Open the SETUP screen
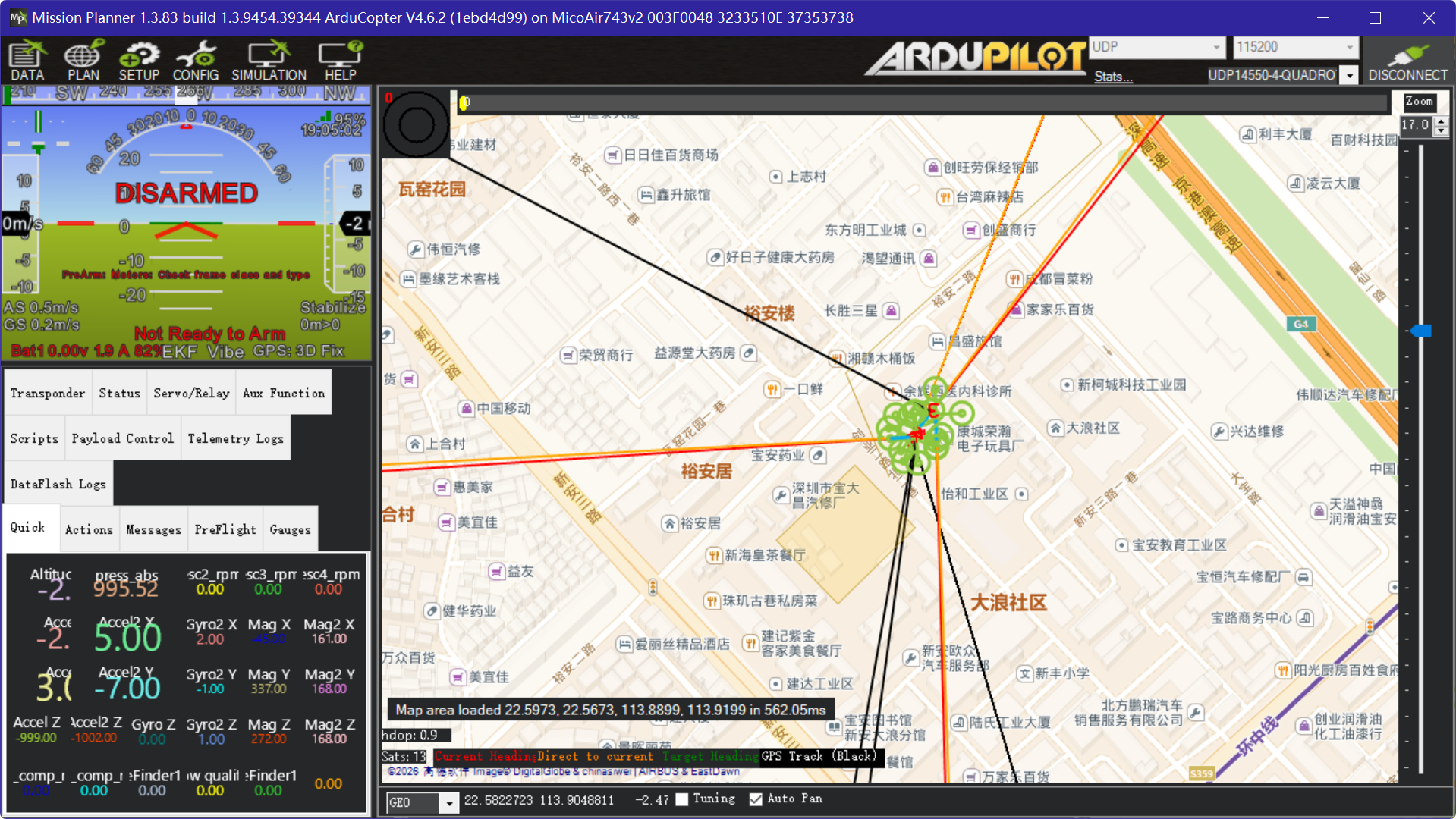The width and height of the screenshot is (1456, 819). [x=139, y=61]
